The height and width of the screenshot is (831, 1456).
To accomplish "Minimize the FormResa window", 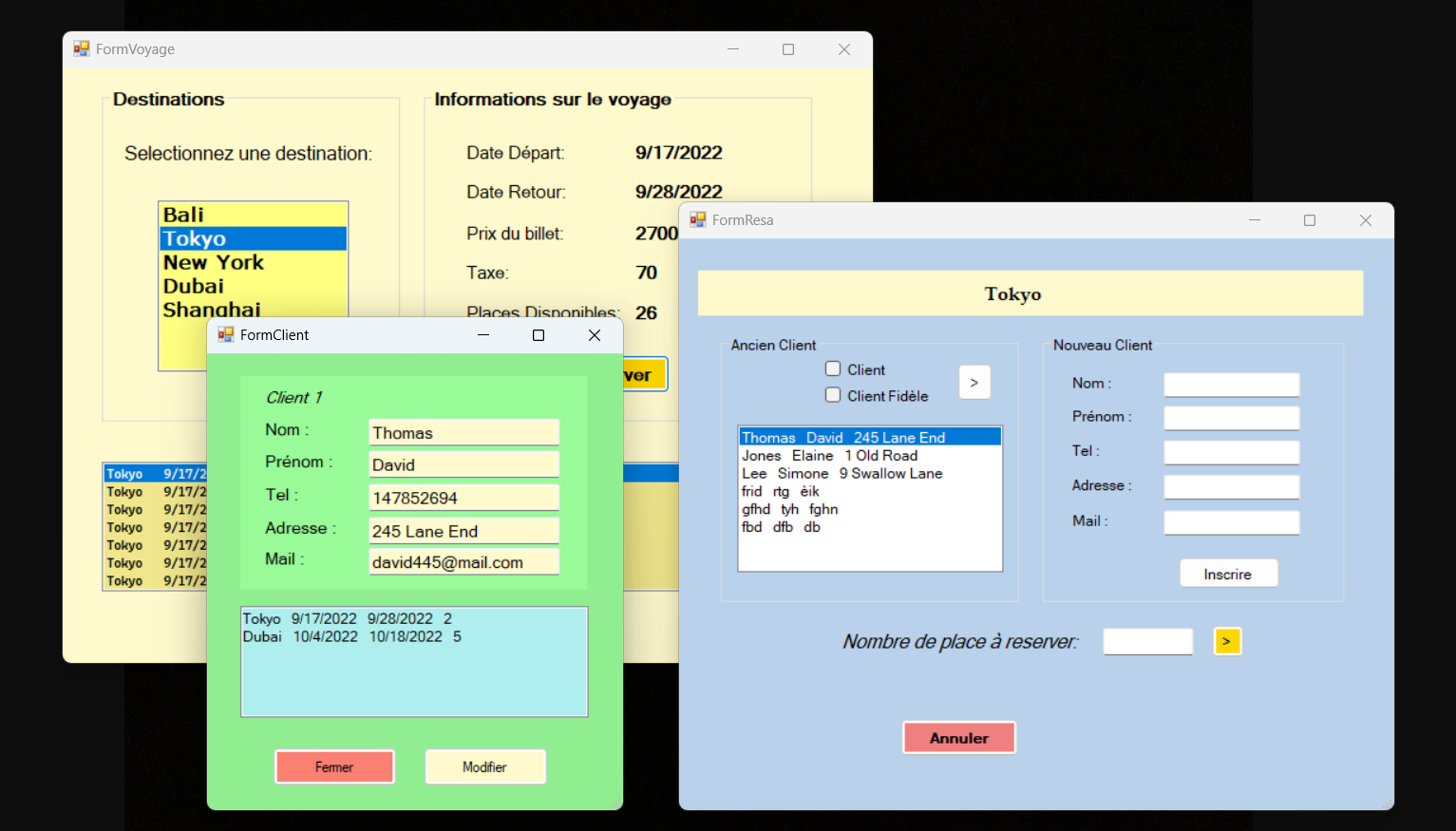I will coord(1254,220).
